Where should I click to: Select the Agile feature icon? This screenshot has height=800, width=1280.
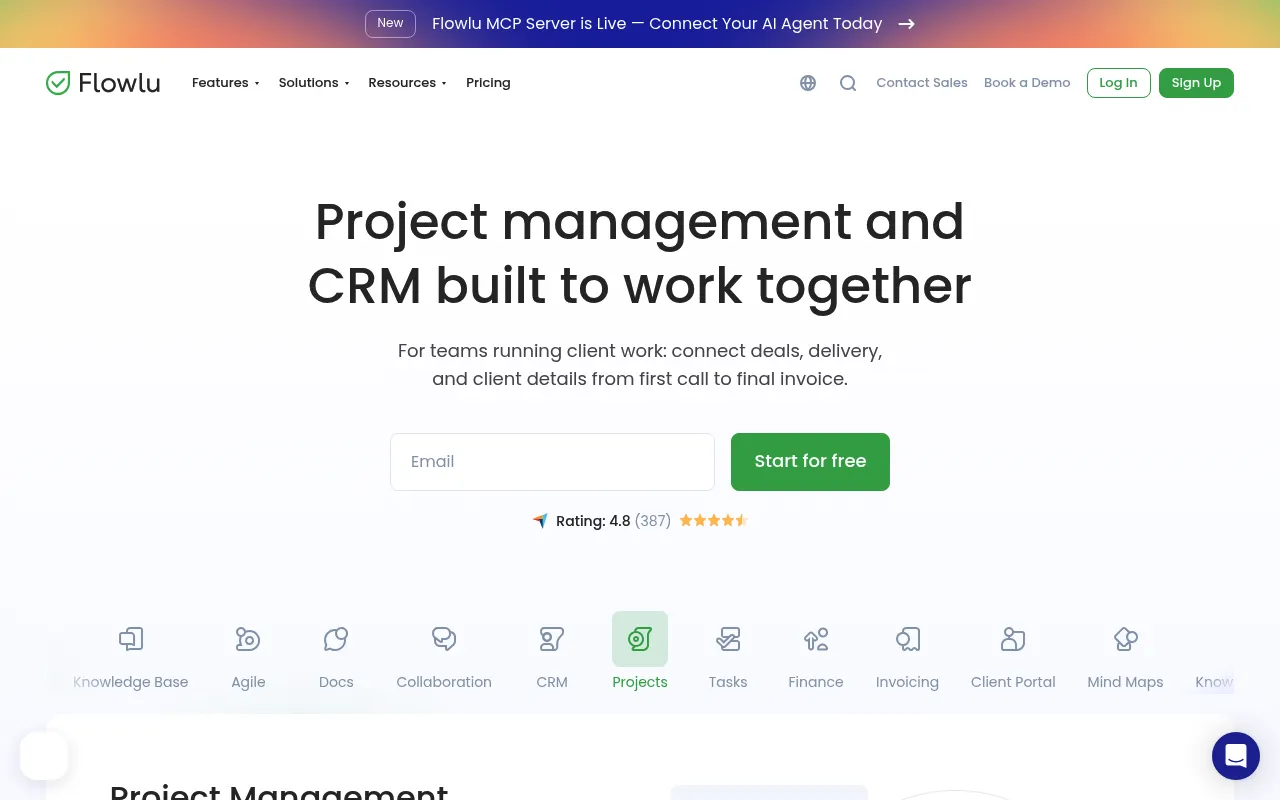tap(248, 639)
